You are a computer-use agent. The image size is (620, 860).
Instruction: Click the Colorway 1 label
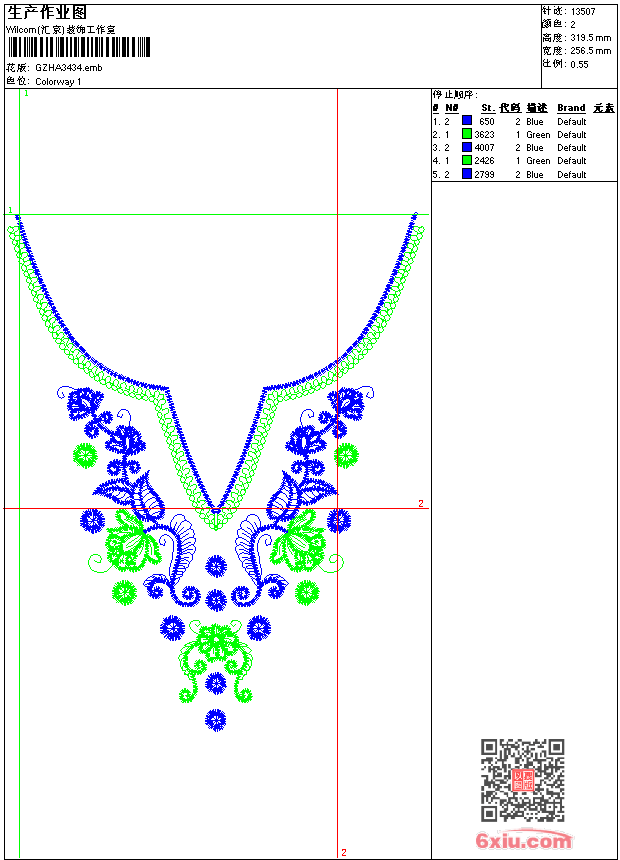(58, 82)
